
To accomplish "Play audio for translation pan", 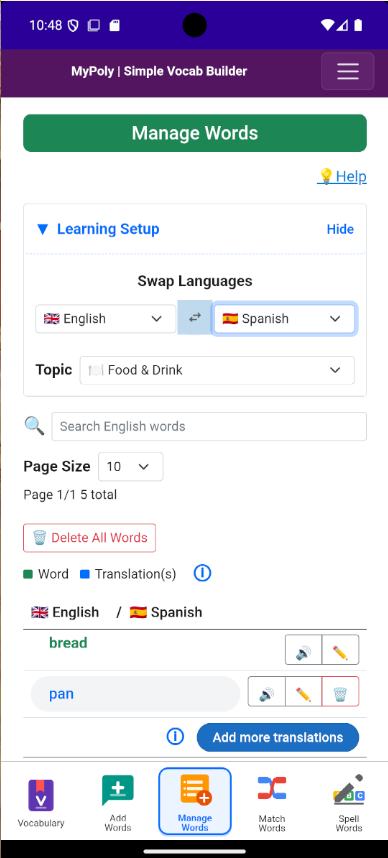I will tap(266, 692).
